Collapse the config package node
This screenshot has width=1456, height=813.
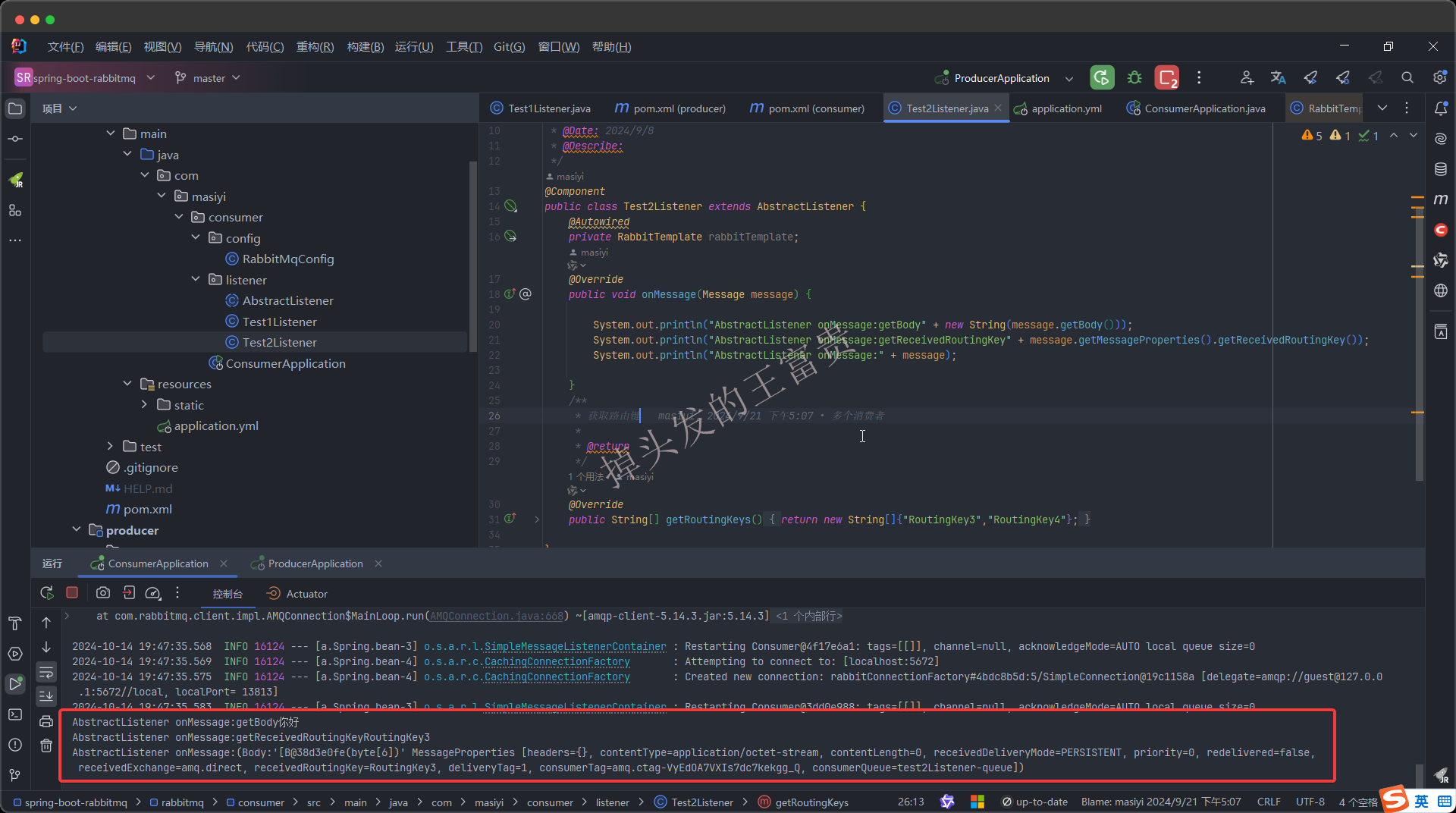coord(196,237)
